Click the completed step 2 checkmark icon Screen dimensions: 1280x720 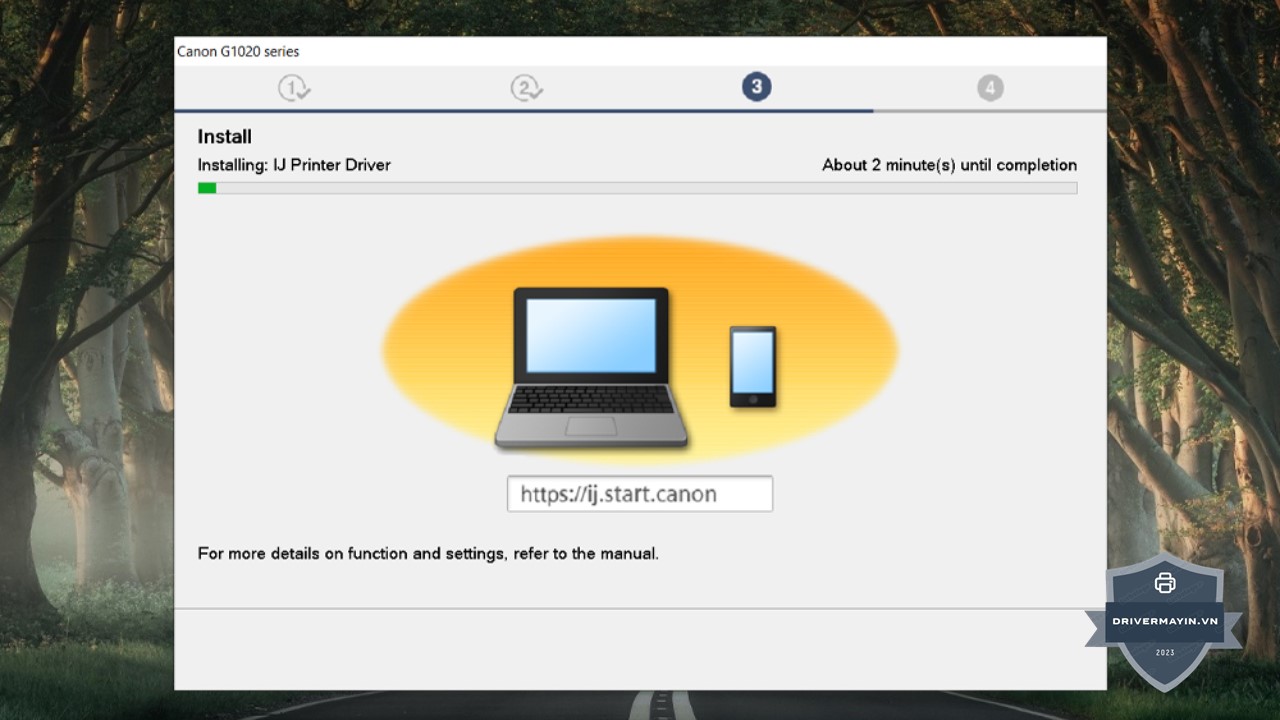click(x=526, y=88)
